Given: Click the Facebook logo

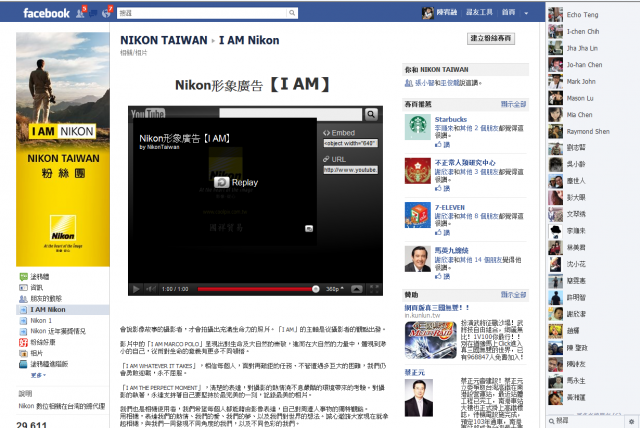Looking at the screenshot, I should point(46,13).
